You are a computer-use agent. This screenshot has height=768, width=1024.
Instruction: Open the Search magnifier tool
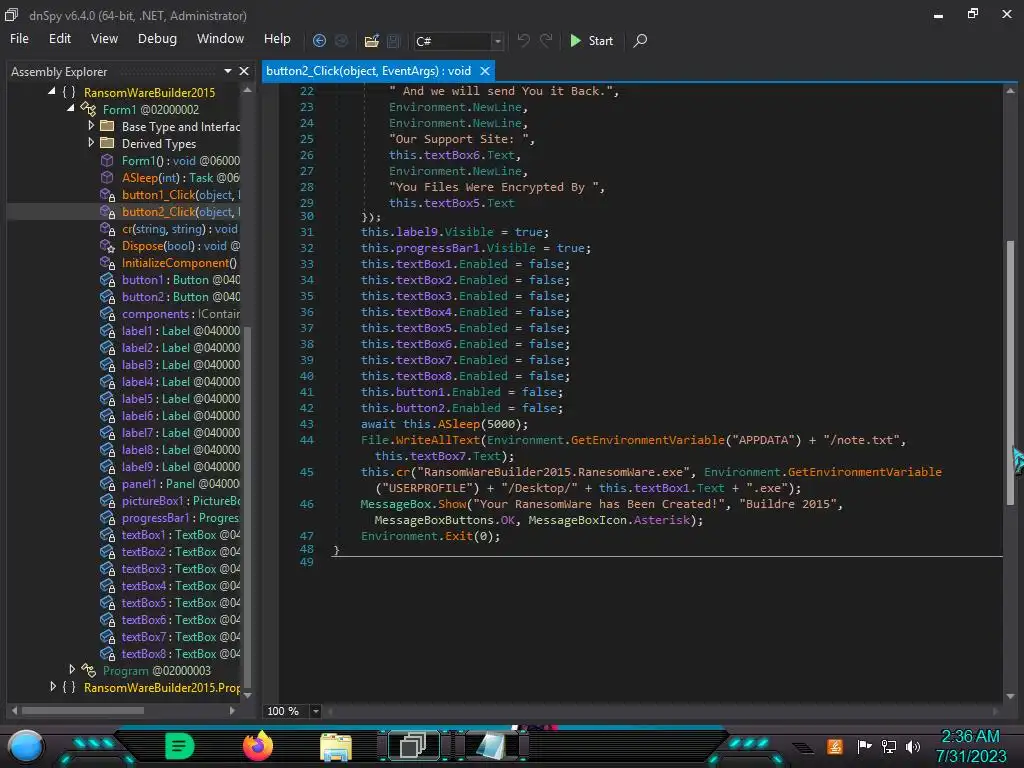(x=640, y=40)
